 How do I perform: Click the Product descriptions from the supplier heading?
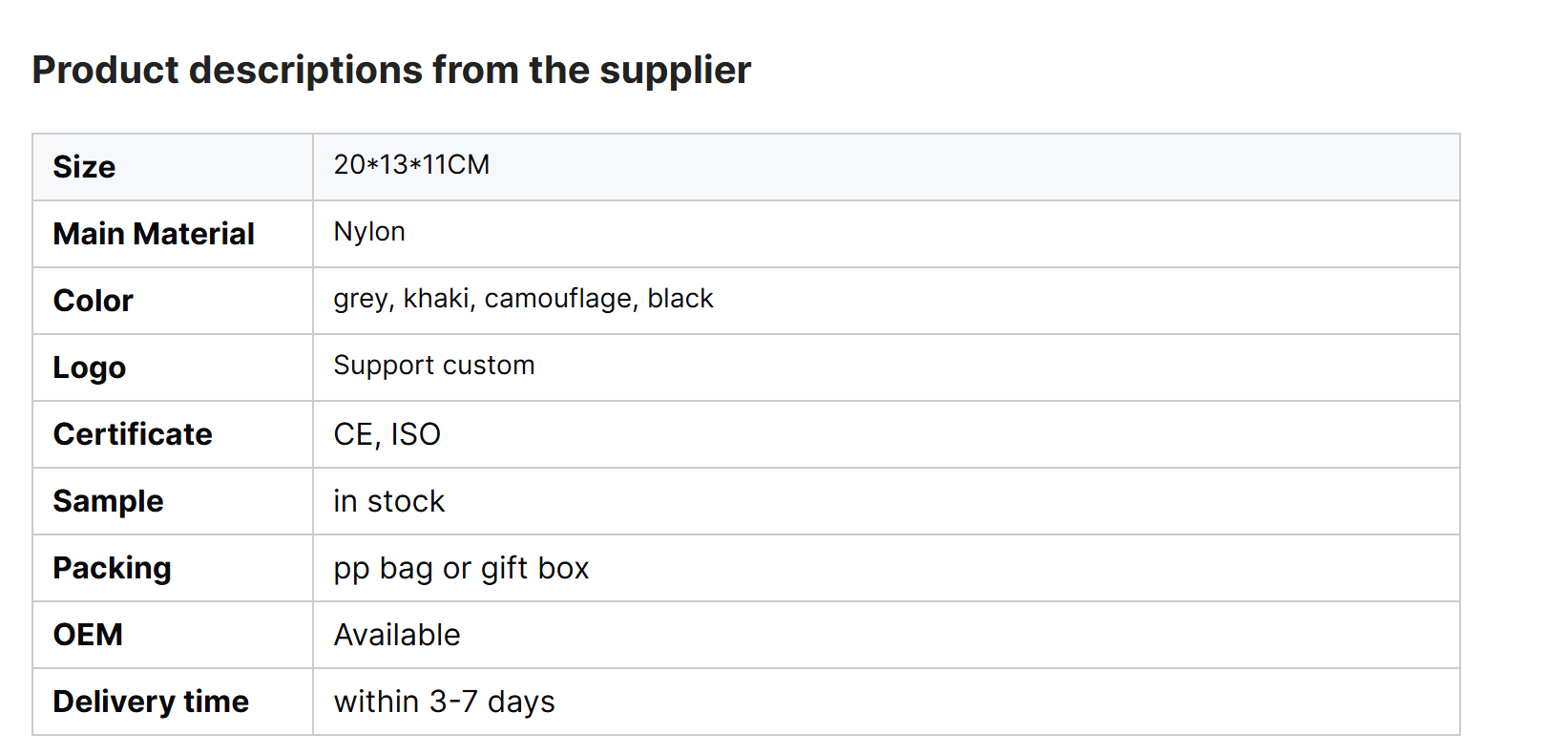pyautogui.click(x=391, y=71)
